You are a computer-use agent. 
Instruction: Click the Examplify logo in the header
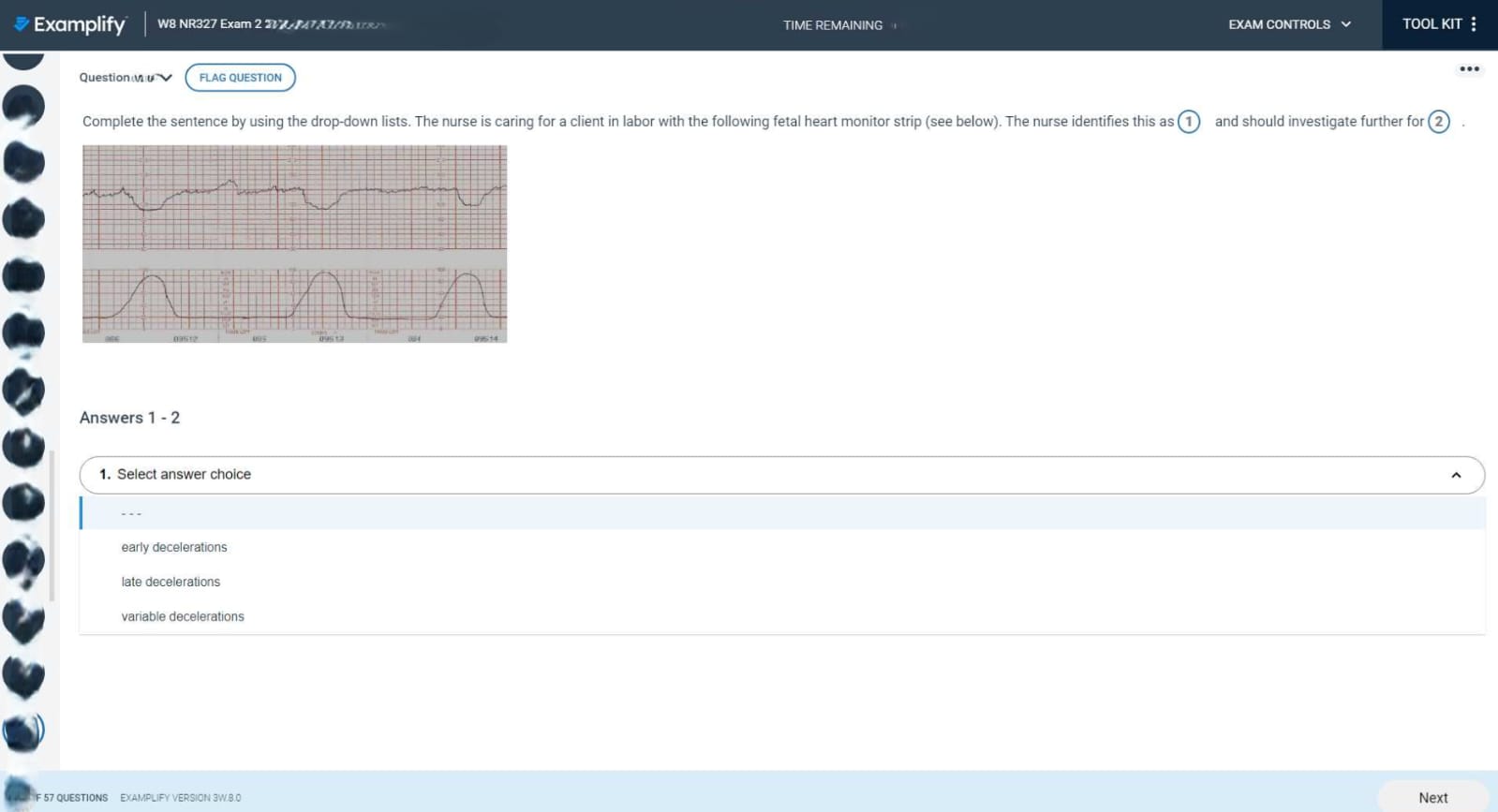71,24
